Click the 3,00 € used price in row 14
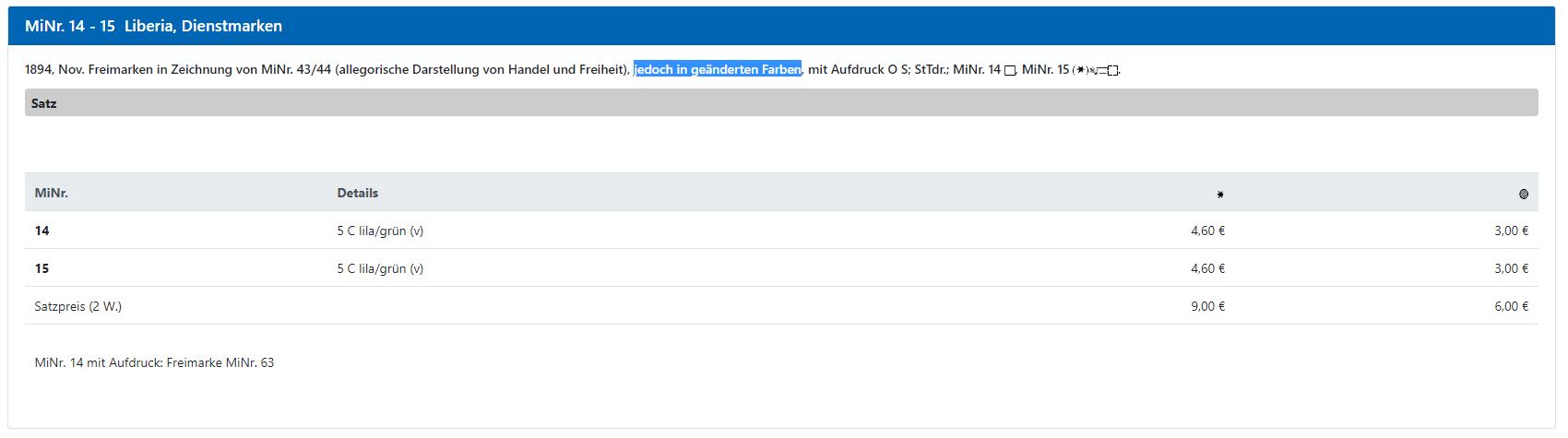The image size is (1568, 438). pos(1511,231)
